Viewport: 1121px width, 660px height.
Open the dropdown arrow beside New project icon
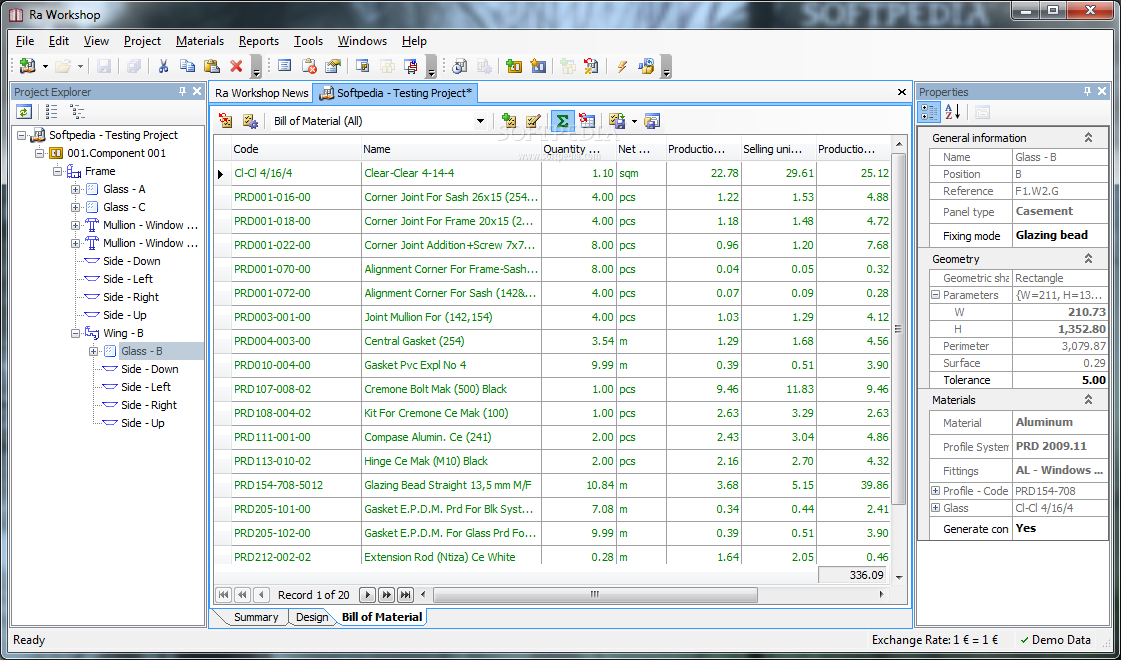click(45, 67)
